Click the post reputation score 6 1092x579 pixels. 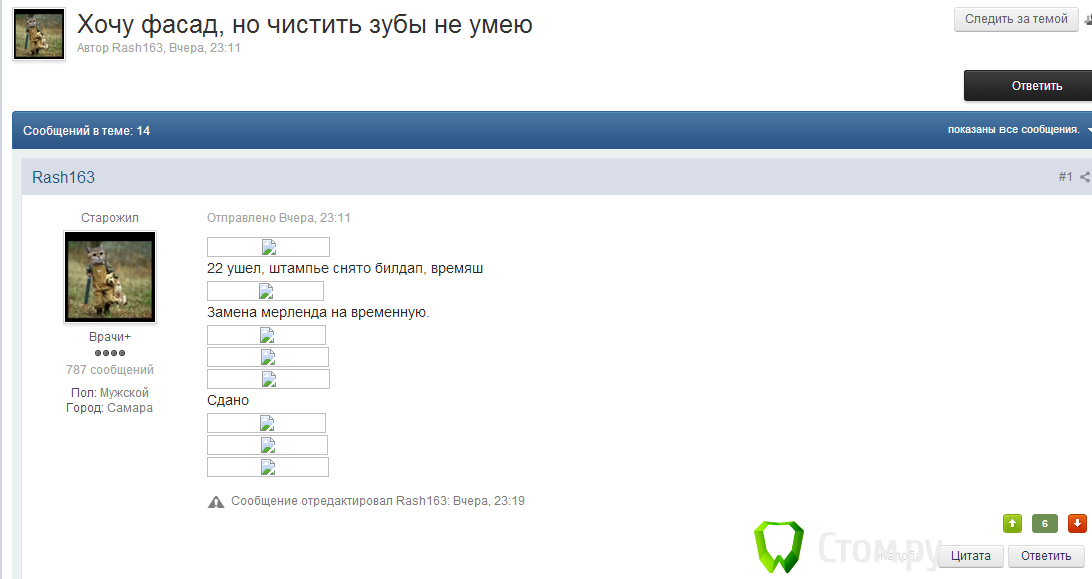point(1044,523)
